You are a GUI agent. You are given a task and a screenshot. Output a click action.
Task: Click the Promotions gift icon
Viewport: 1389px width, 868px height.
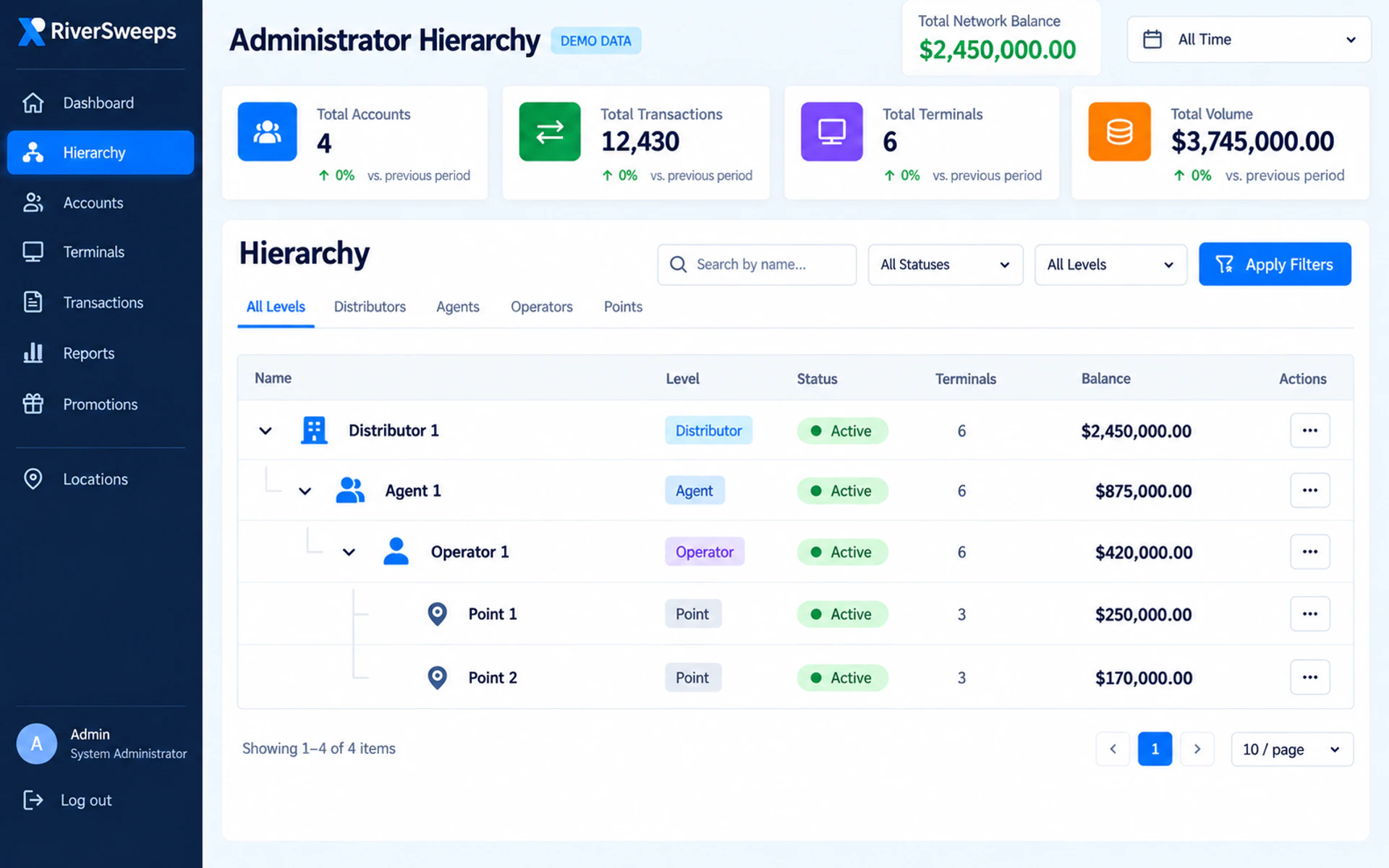(x=33, y=404)
